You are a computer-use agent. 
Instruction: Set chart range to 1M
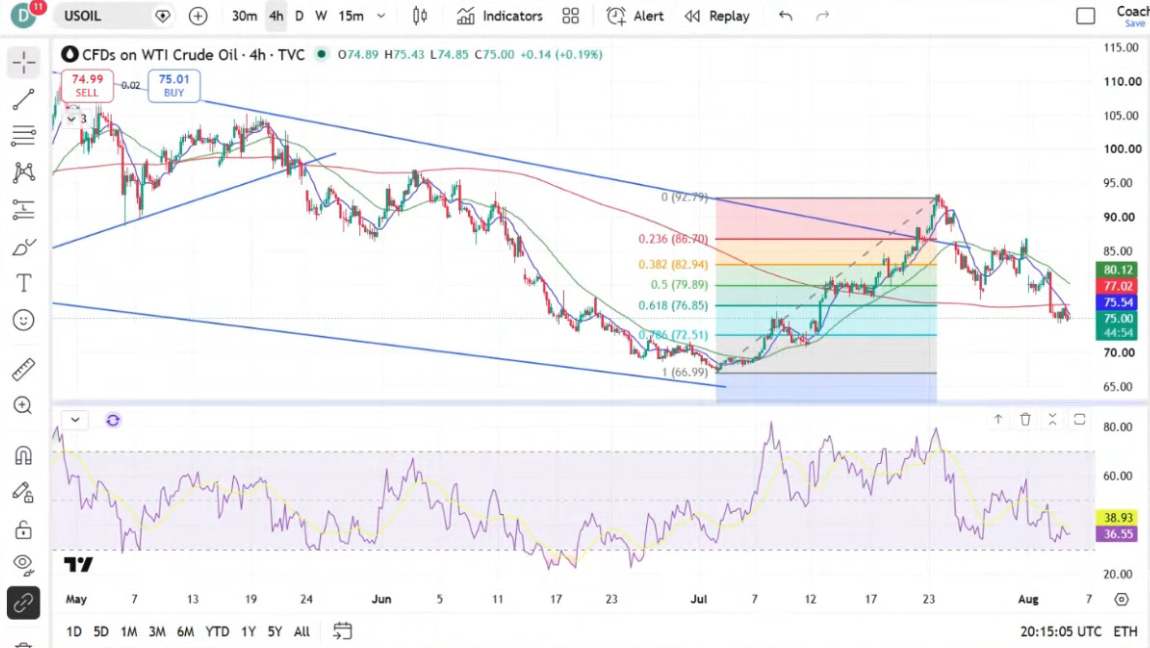tap(128, 631)
